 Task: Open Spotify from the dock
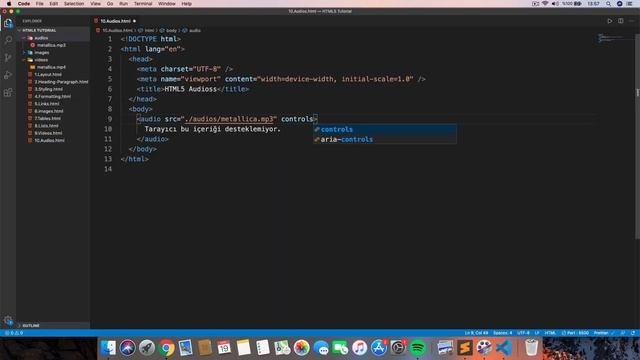pos(417,348)
